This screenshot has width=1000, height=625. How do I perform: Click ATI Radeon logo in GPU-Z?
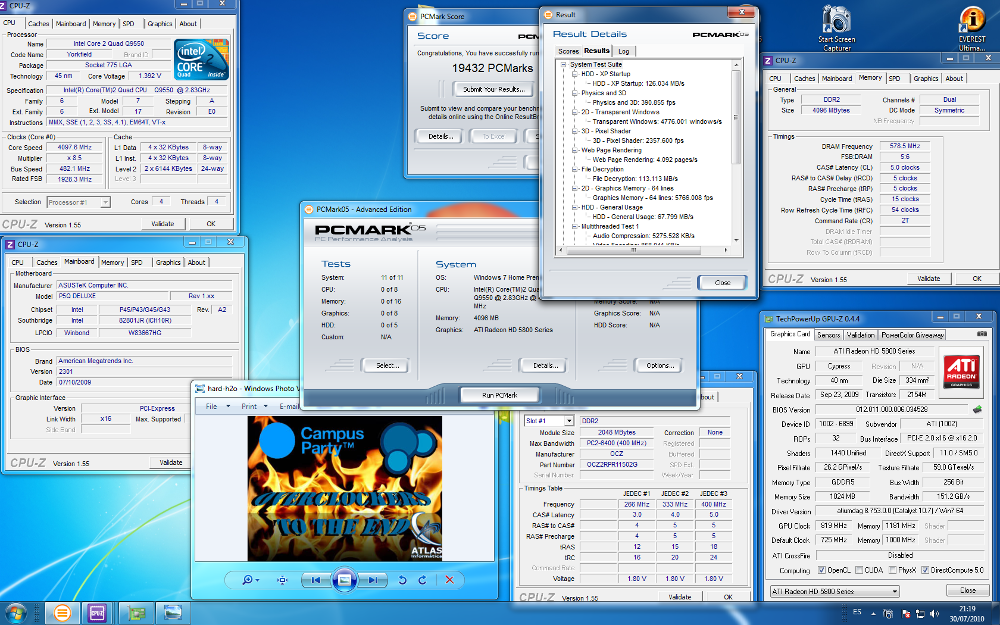tap(962, 372)
